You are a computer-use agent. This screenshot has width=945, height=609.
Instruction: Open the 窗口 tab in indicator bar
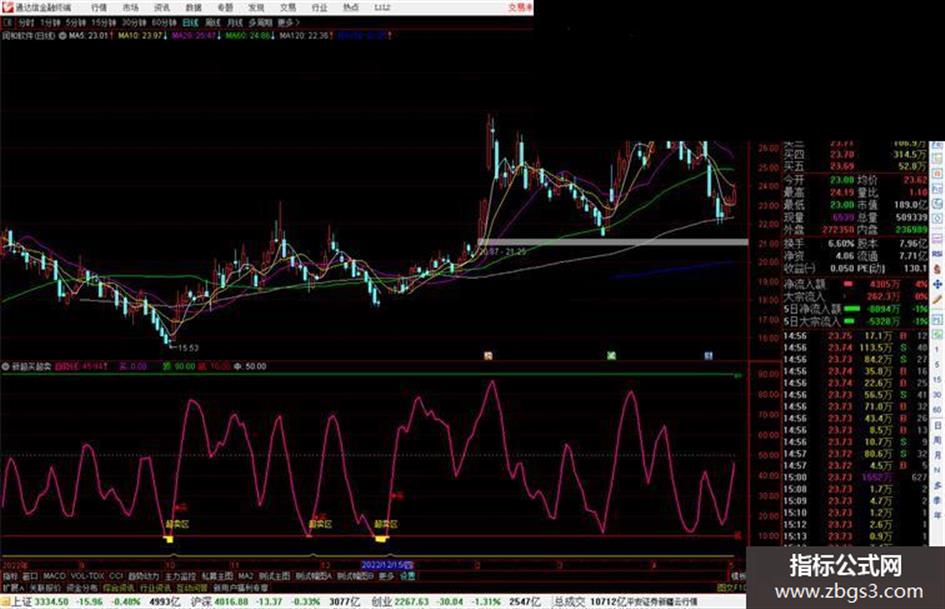[x=30, y=576]
